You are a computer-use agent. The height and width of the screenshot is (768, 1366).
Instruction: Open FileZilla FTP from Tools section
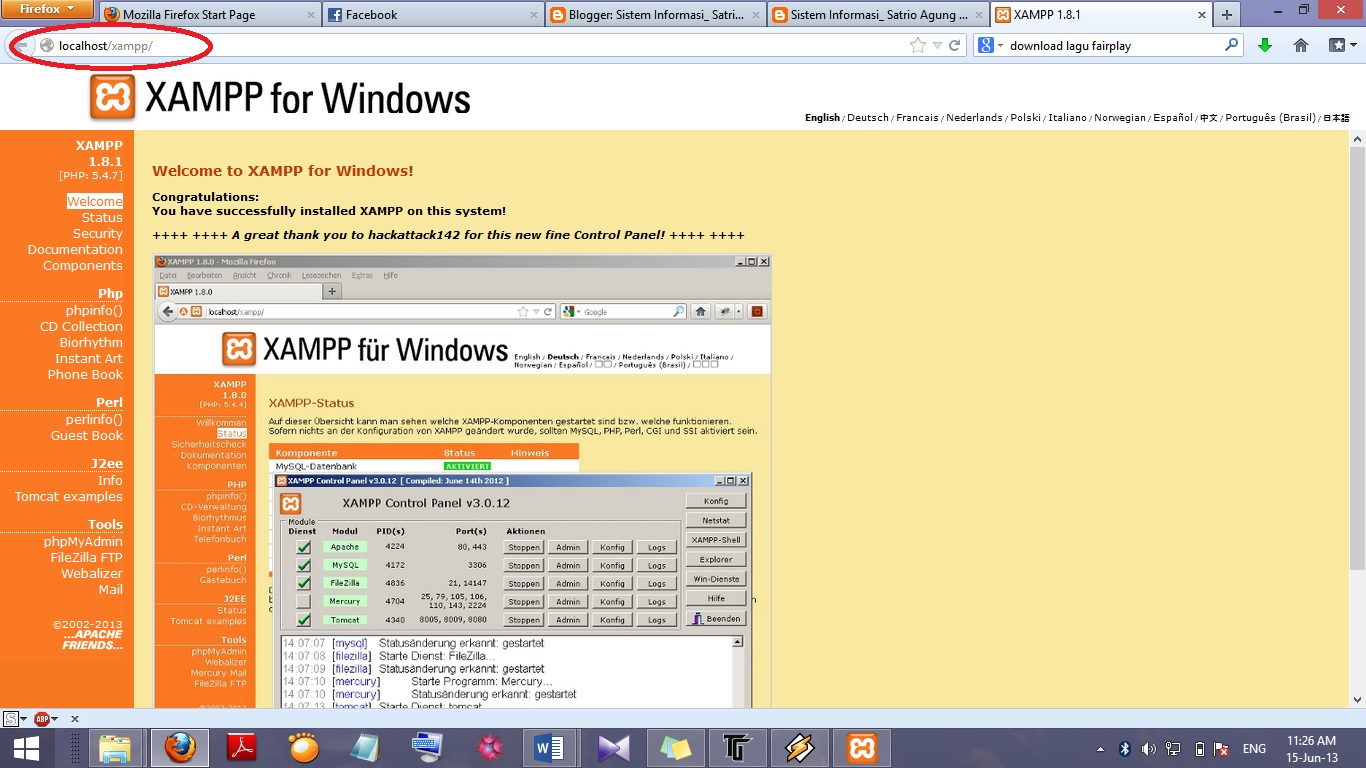click(x=87, y=557)
